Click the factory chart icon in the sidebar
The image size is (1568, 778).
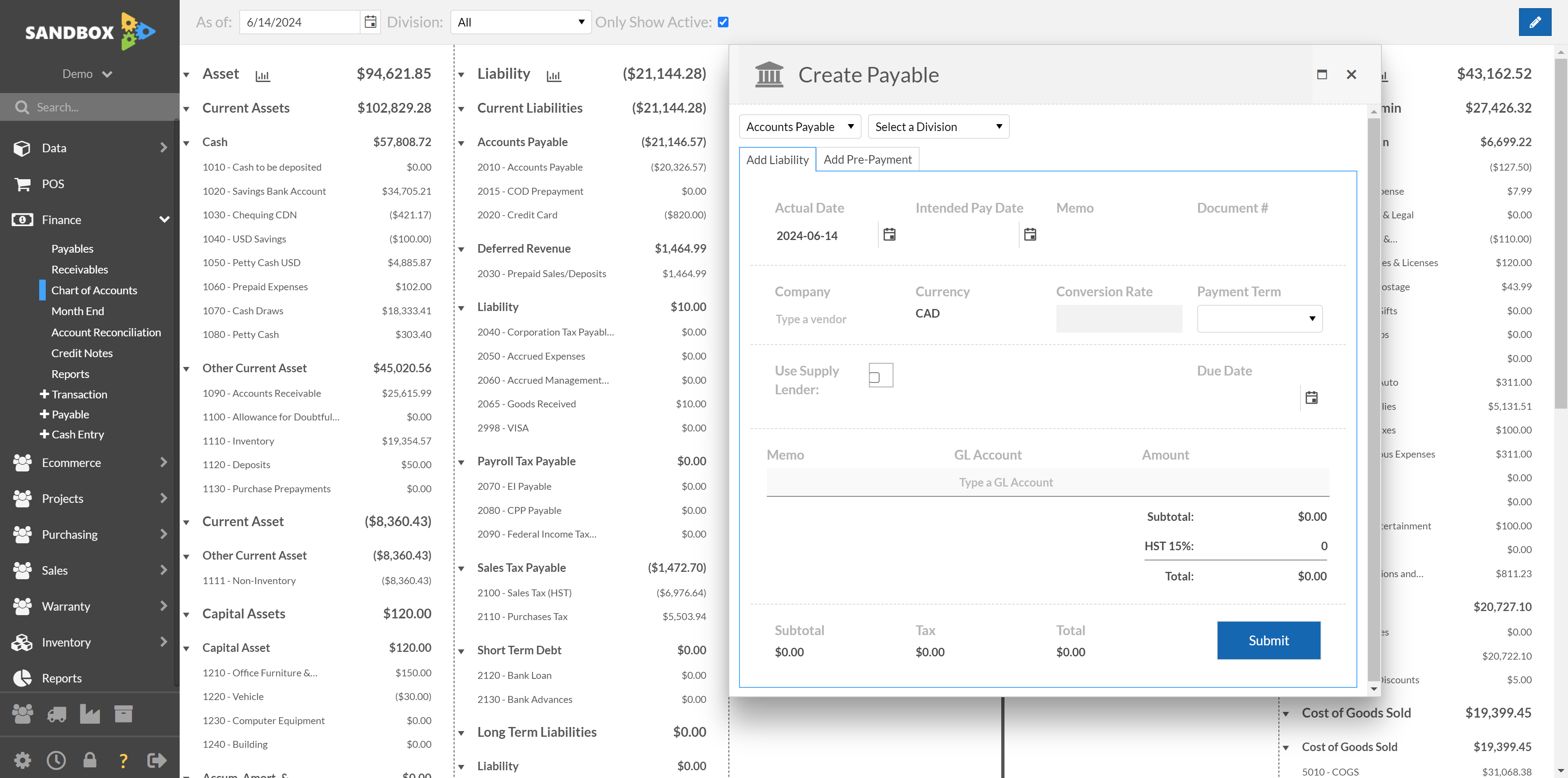(89, 714)
